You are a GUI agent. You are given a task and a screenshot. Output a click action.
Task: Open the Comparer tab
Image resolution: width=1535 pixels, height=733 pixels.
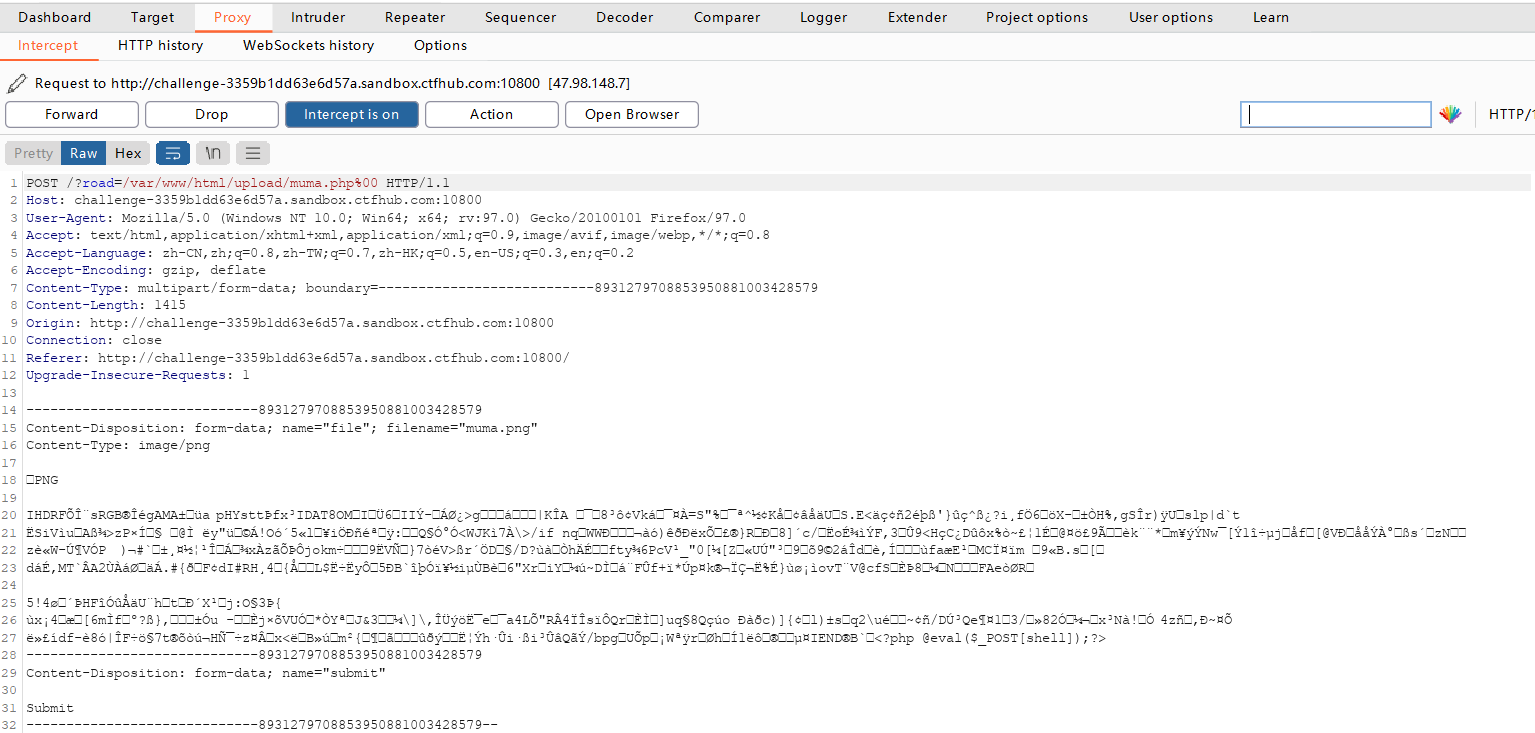(x=727, y=17)
